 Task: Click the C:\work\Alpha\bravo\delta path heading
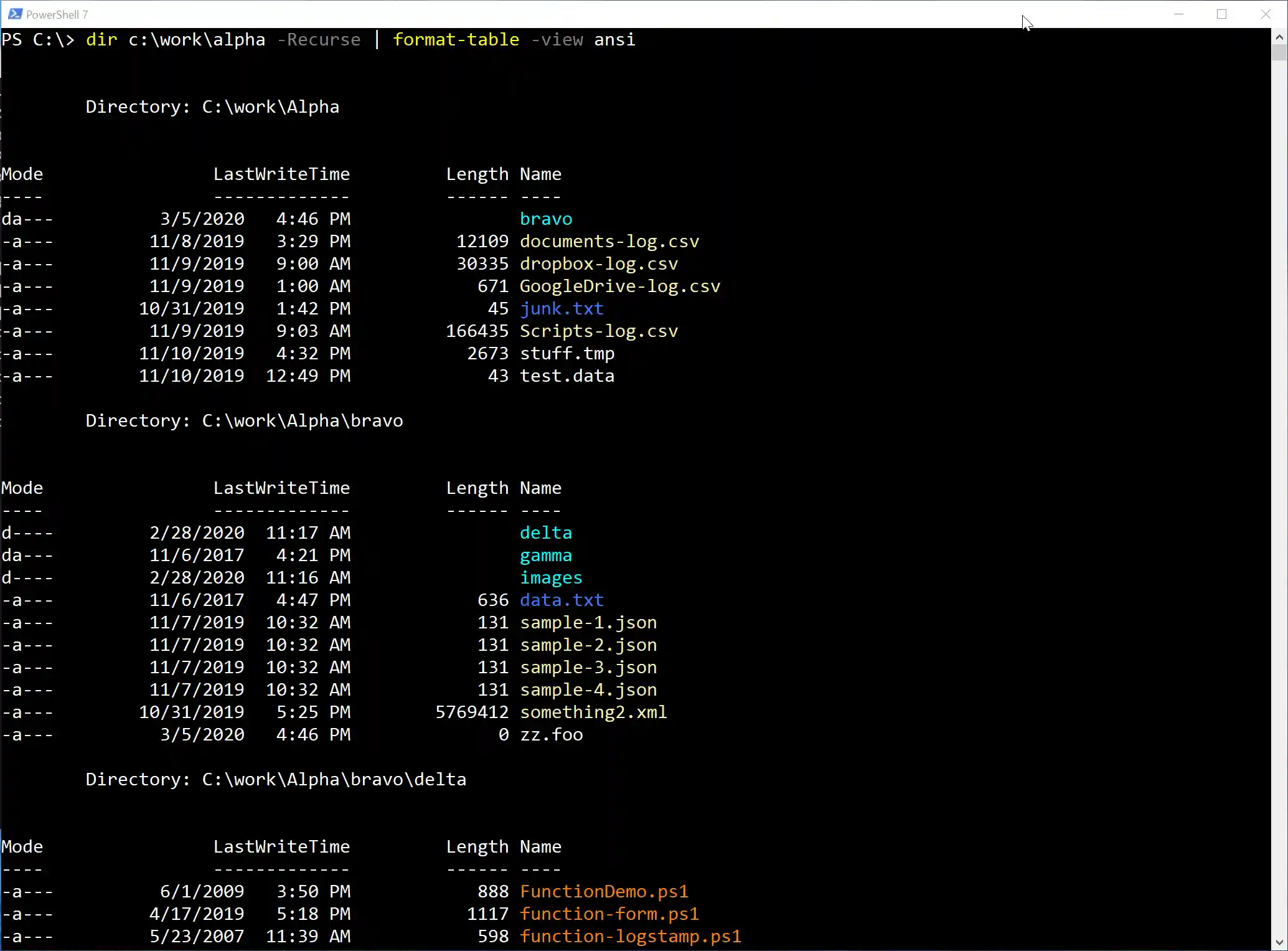tap(333, 779)
